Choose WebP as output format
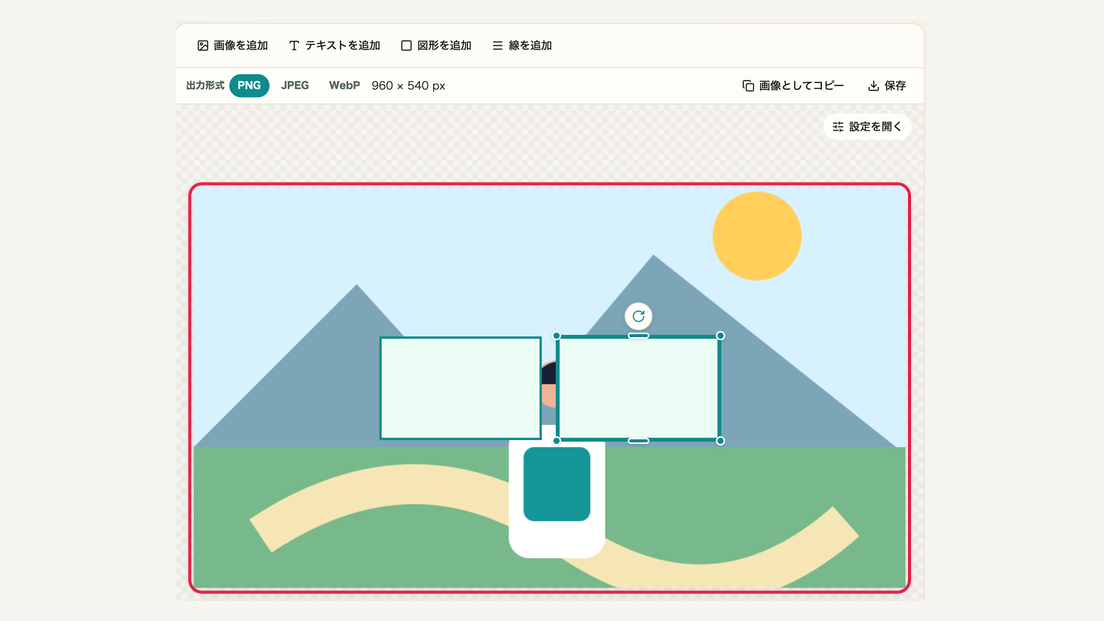Screen dimensions: 1104x621 coord(344,86)
